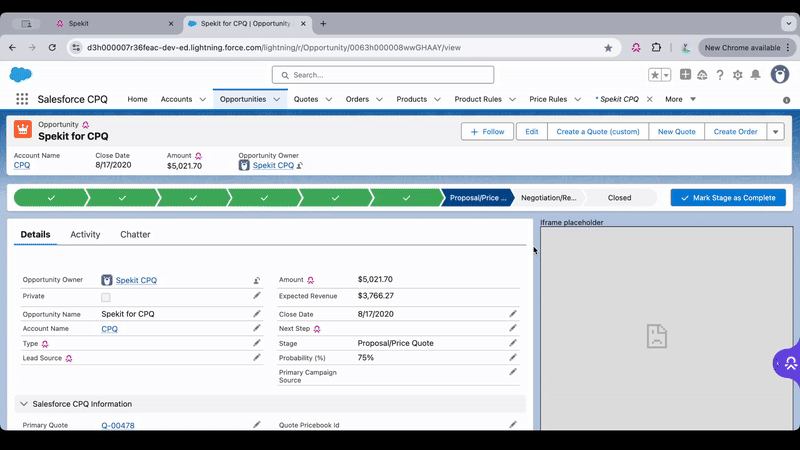Focus the Salesforce global search box

[383, 75]
